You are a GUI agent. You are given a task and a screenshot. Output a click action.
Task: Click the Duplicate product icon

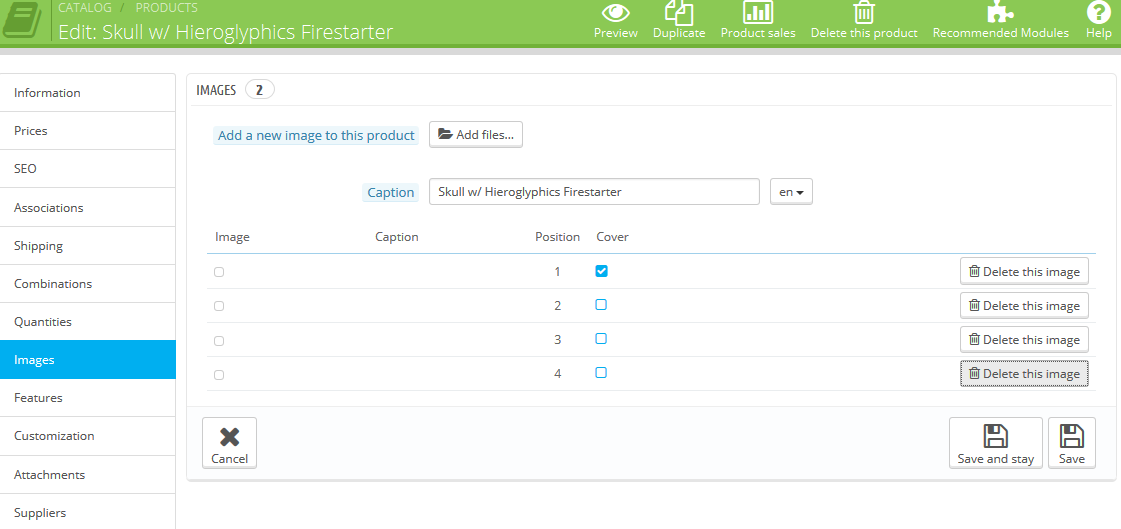click(x=679, y=13)
